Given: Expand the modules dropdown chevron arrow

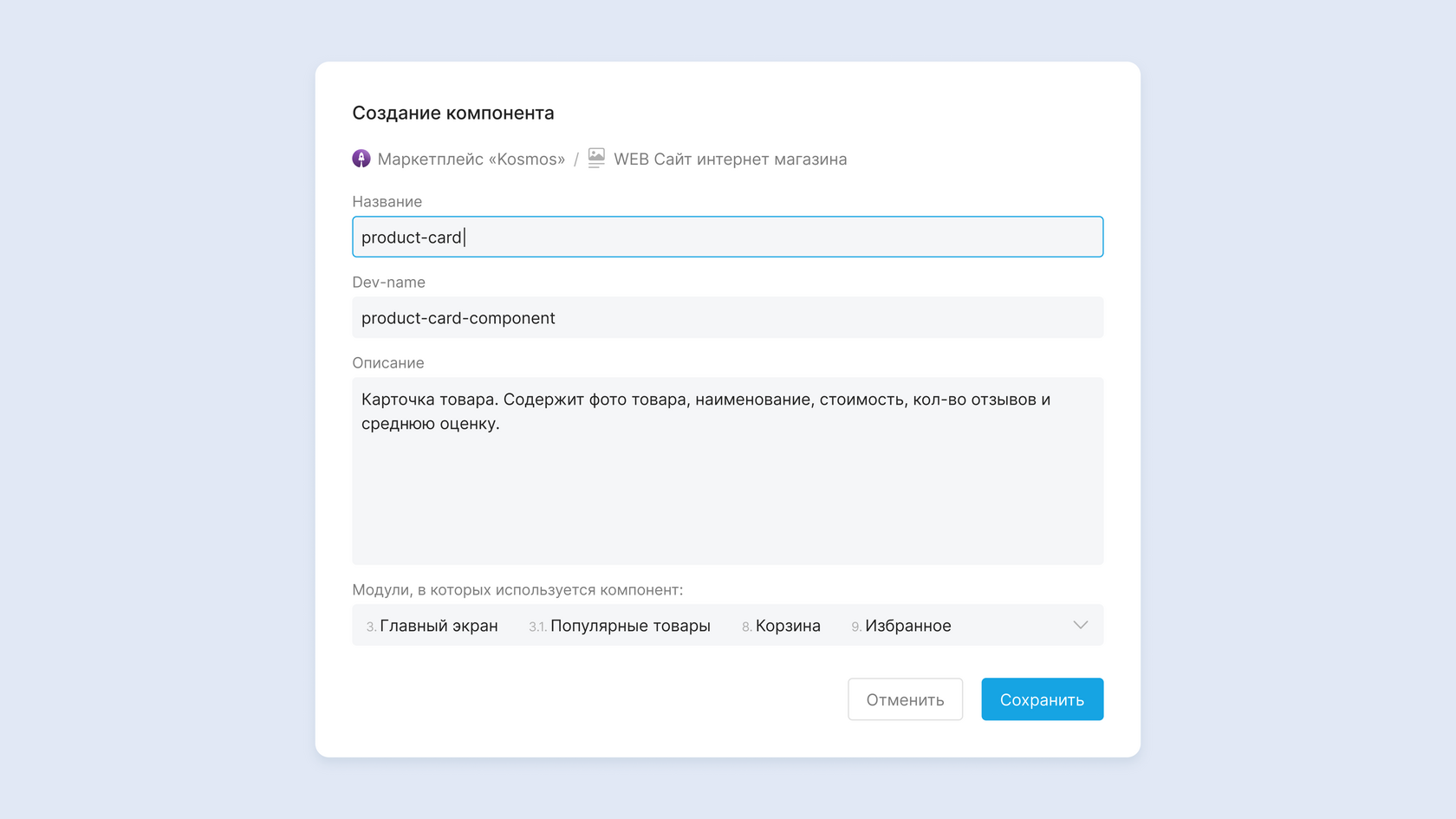Looking at the screenshot, I should (1080, 625).
